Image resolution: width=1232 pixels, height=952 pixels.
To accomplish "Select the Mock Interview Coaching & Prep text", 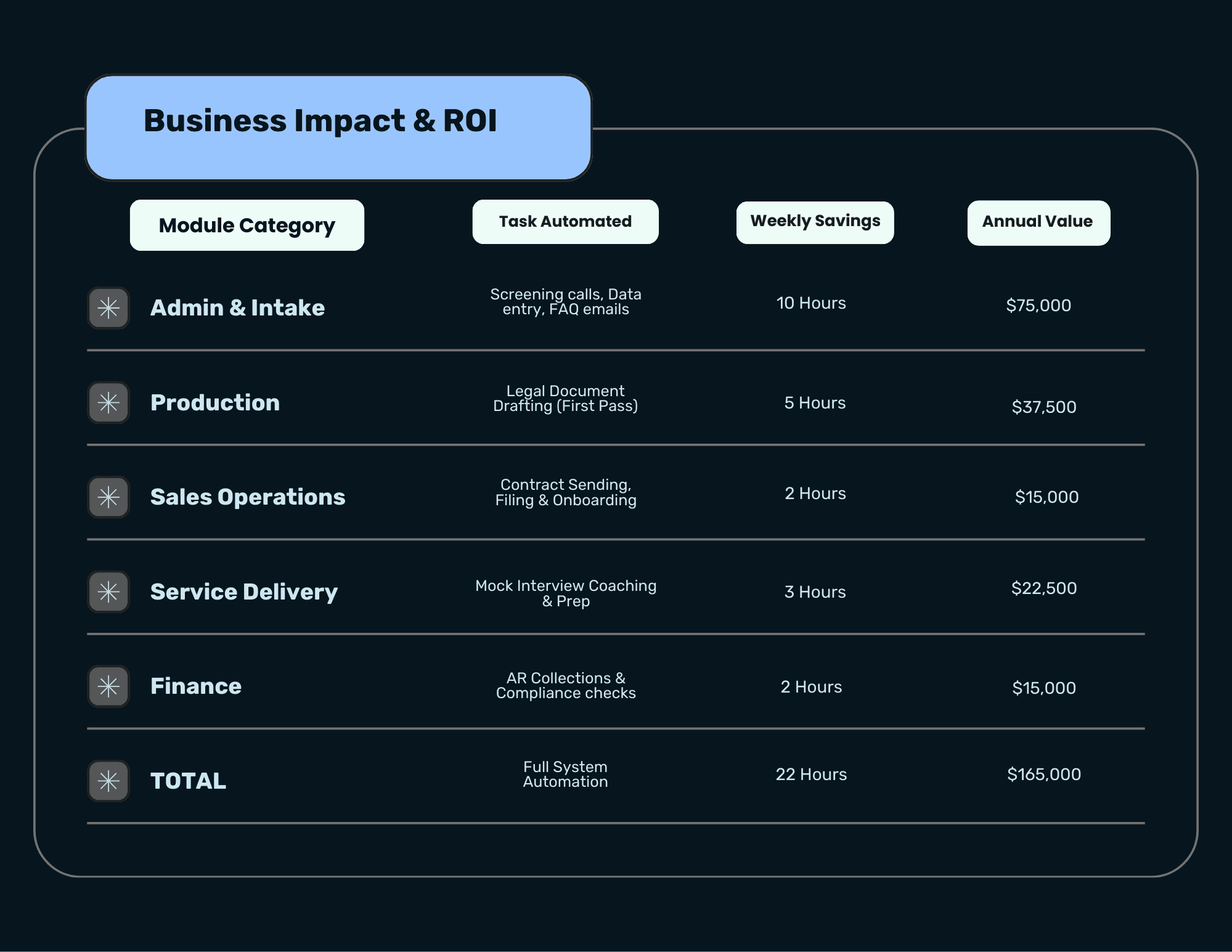I will tap(565, 593).
